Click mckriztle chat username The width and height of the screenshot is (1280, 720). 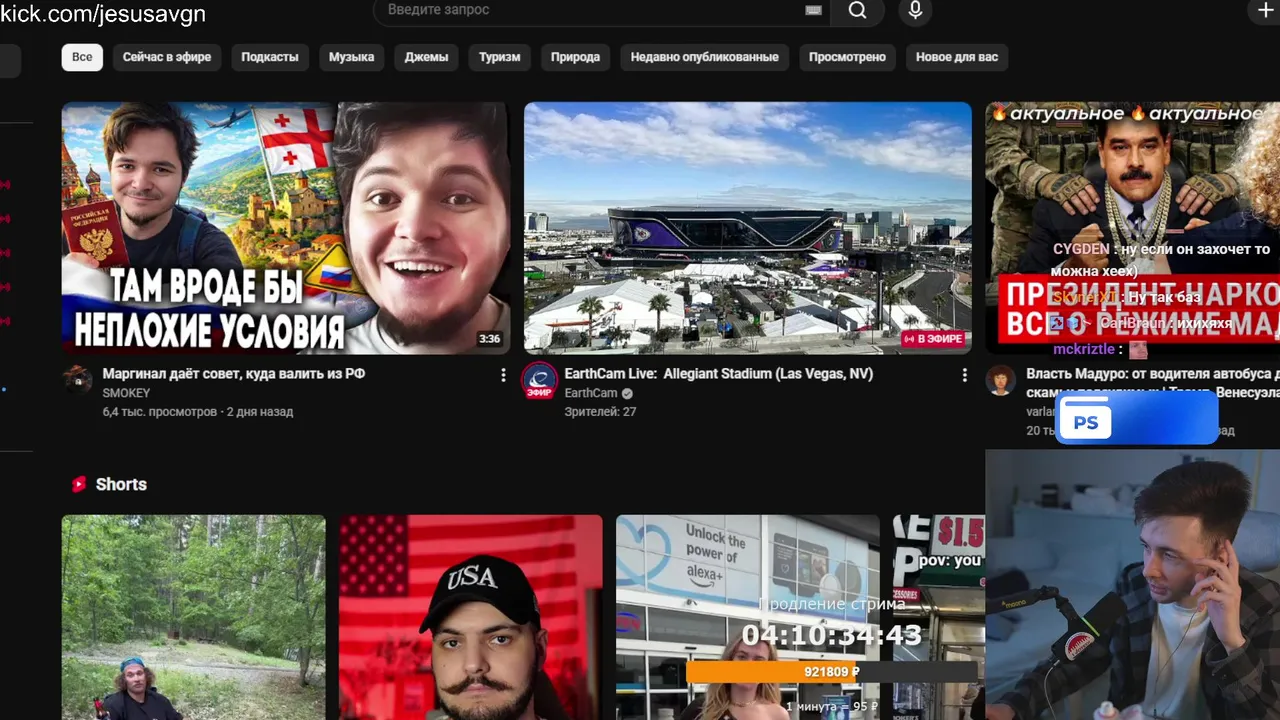tap(1083, 350)
